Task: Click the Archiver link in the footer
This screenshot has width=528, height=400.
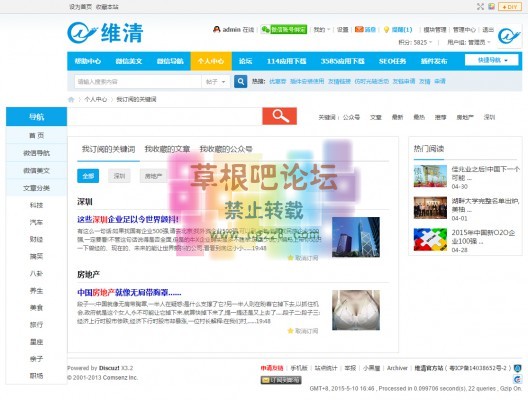Action: pos(397,368)
